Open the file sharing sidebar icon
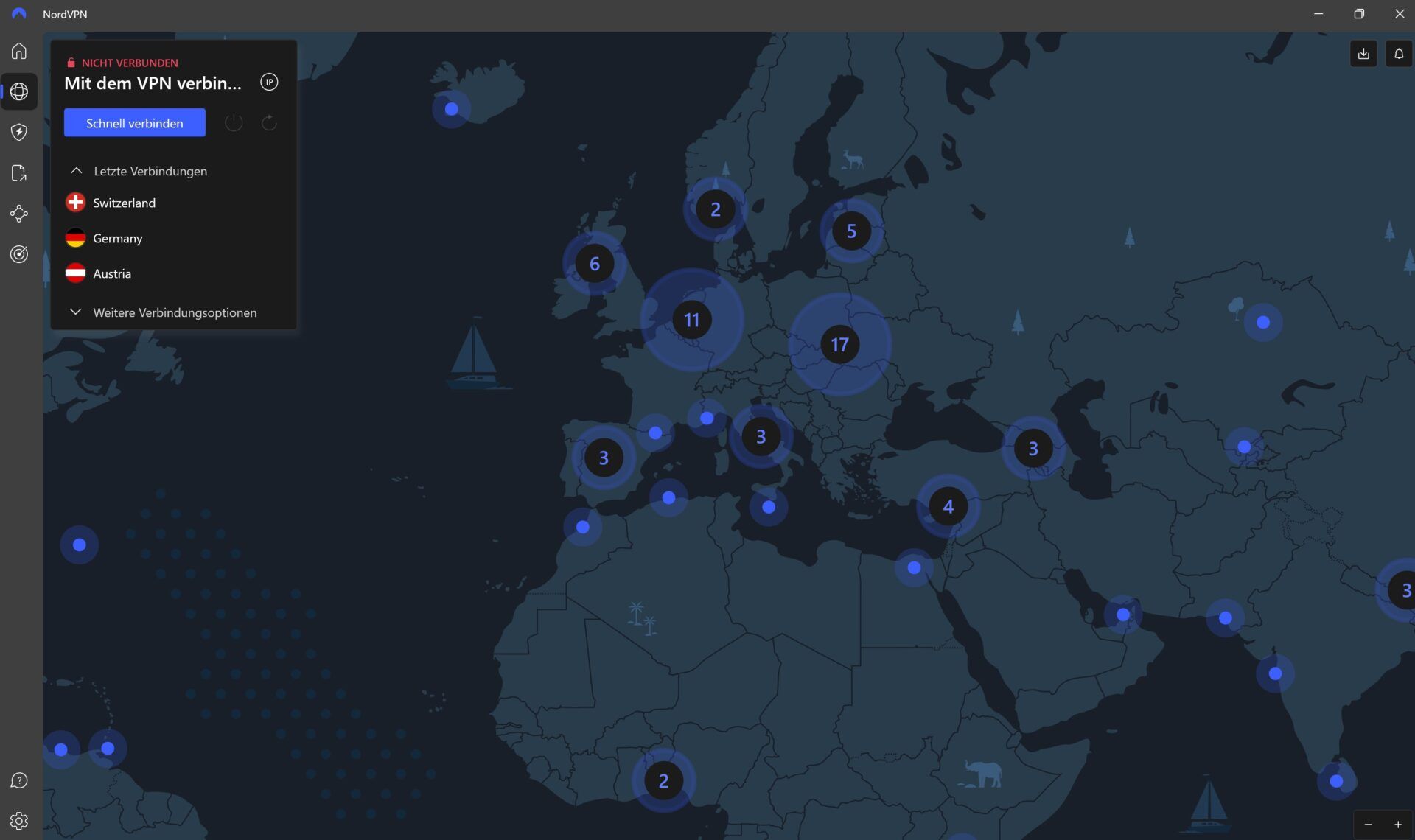This screenshot has width=1415, height=840. (x=19, y=172)
